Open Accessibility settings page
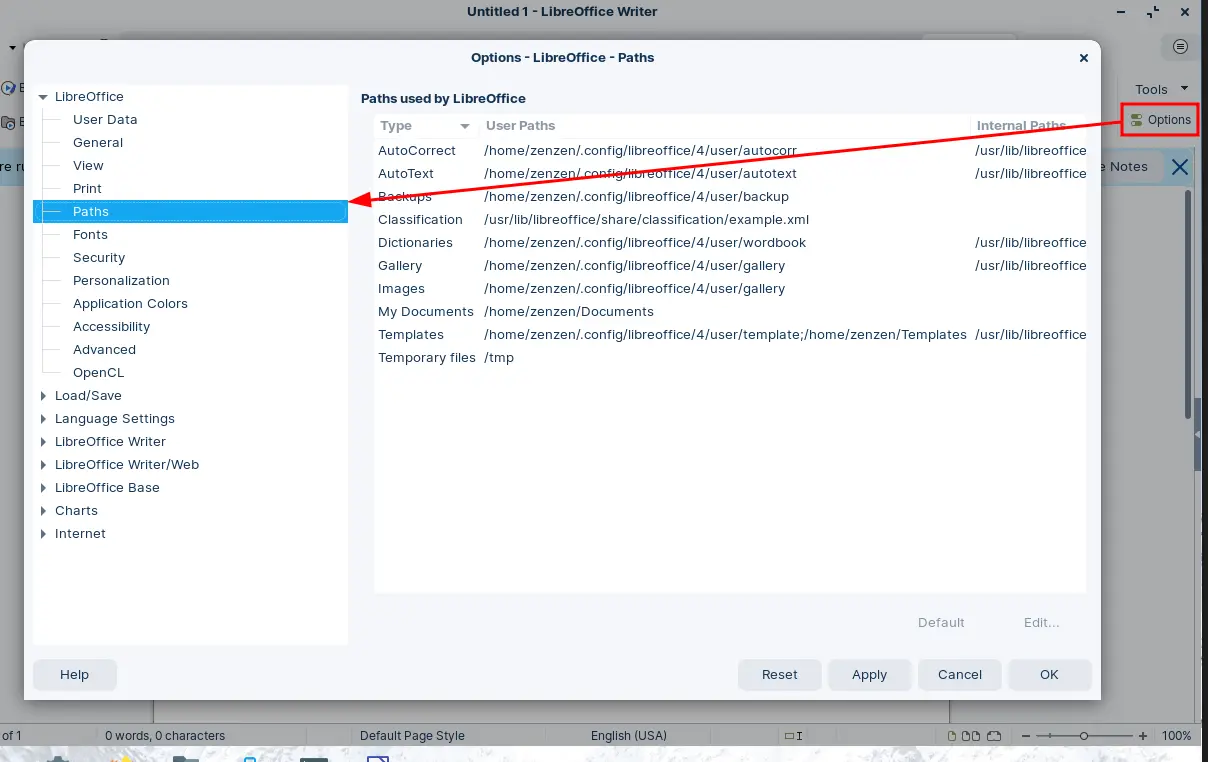 111,327
